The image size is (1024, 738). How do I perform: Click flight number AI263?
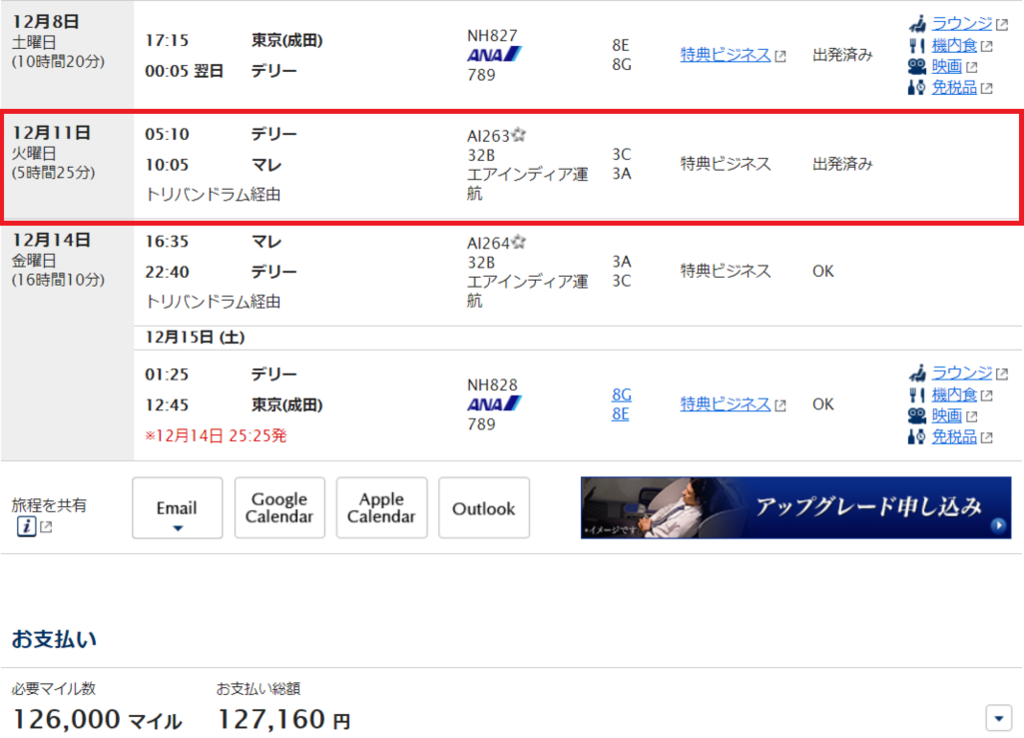[488, 136]
